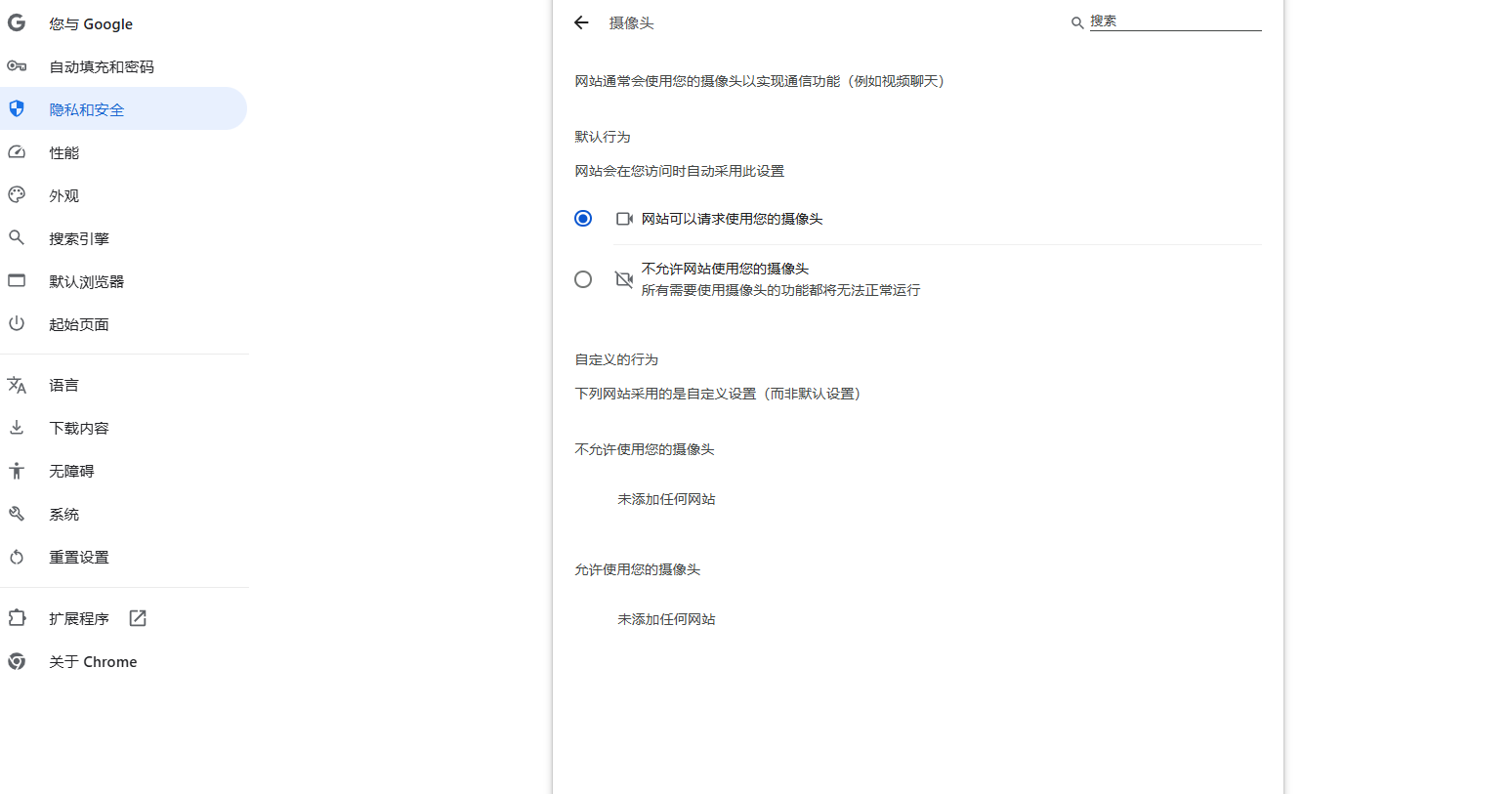Click the accessibility figure icon
This screenshot has width=1512, height=794.
click(x=17, y=471)
